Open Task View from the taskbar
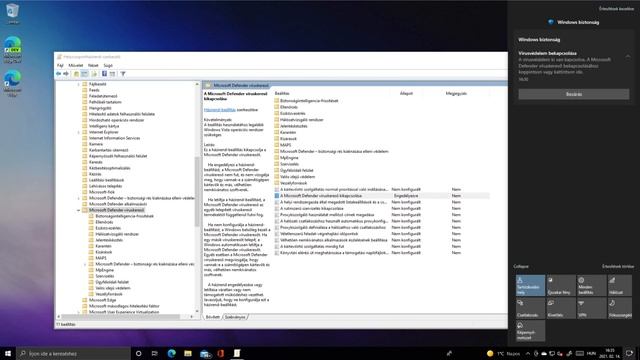This screenshot has width=640, height=360. point(155,353)
